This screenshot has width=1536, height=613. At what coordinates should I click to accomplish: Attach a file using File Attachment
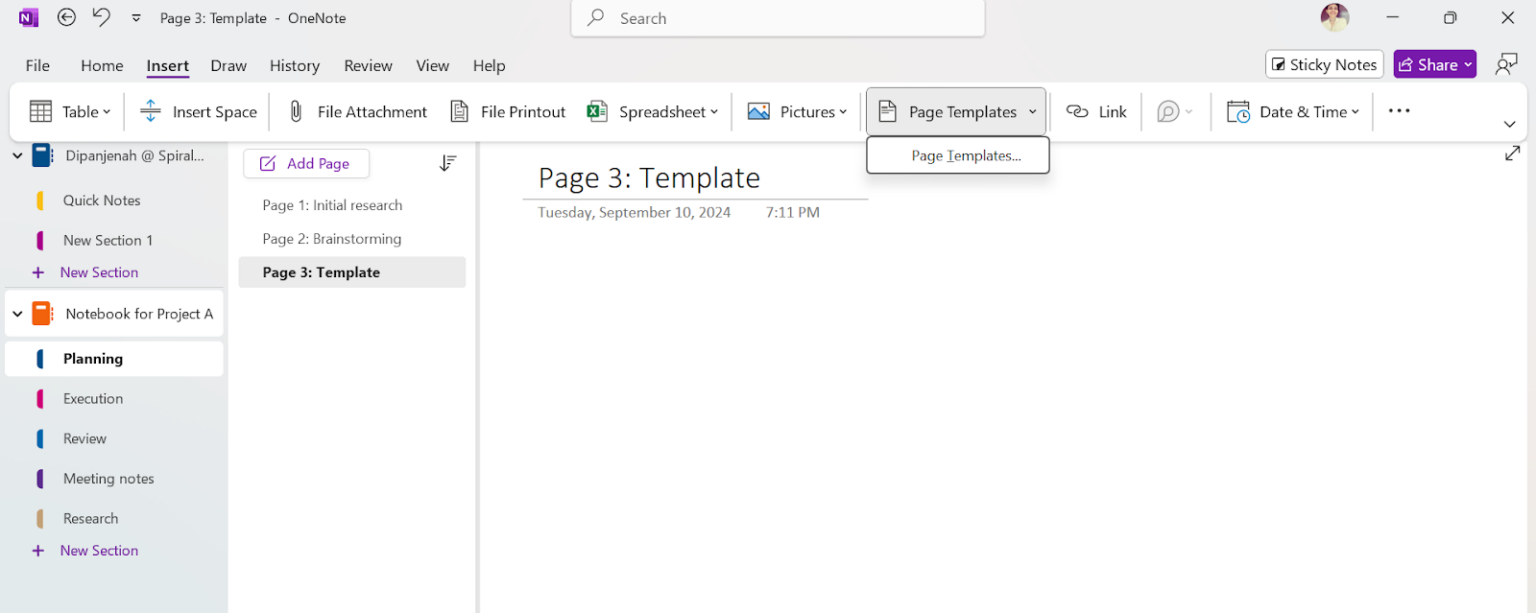(356, 111)
